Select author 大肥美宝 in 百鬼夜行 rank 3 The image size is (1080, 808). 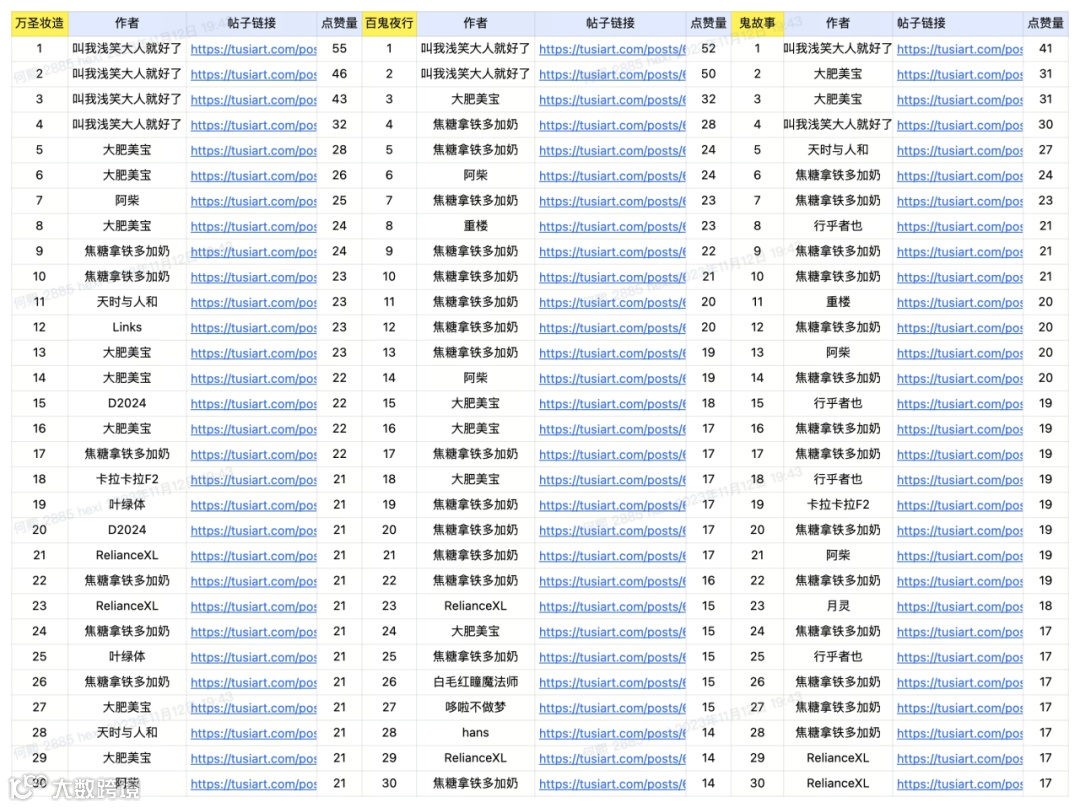tap(475, 99)
